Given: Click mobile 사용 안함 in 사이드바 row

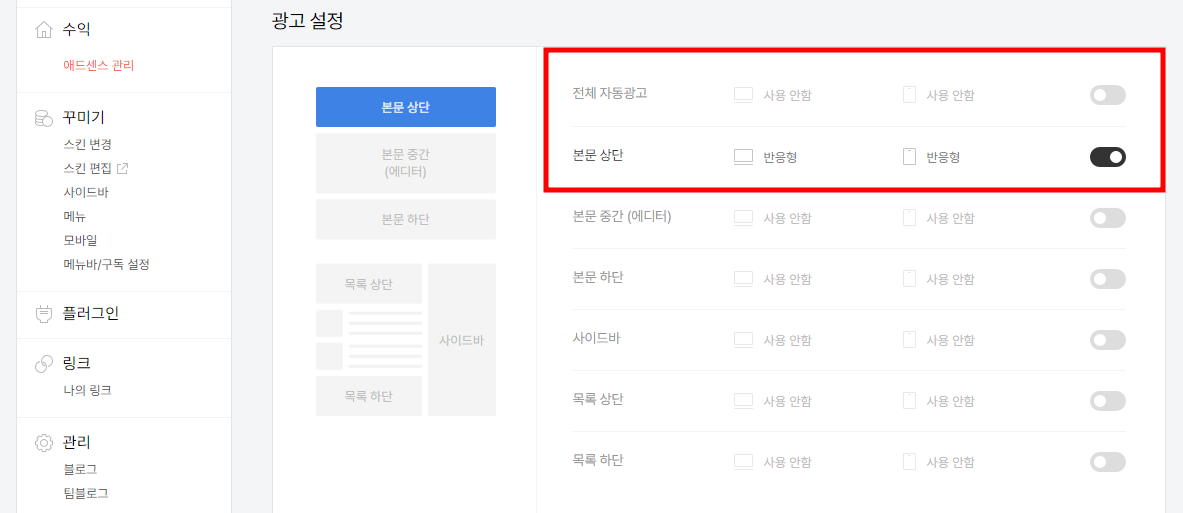Looking at the screenshot, I should pos(950,341).
